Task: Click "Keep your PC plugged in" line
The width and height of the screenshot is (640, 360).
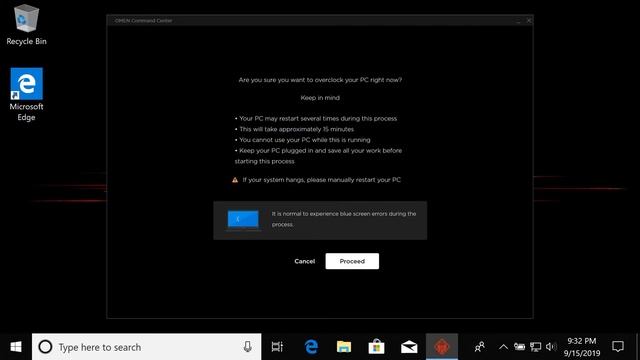Action: pyautogui.click(x=318, y=156)
